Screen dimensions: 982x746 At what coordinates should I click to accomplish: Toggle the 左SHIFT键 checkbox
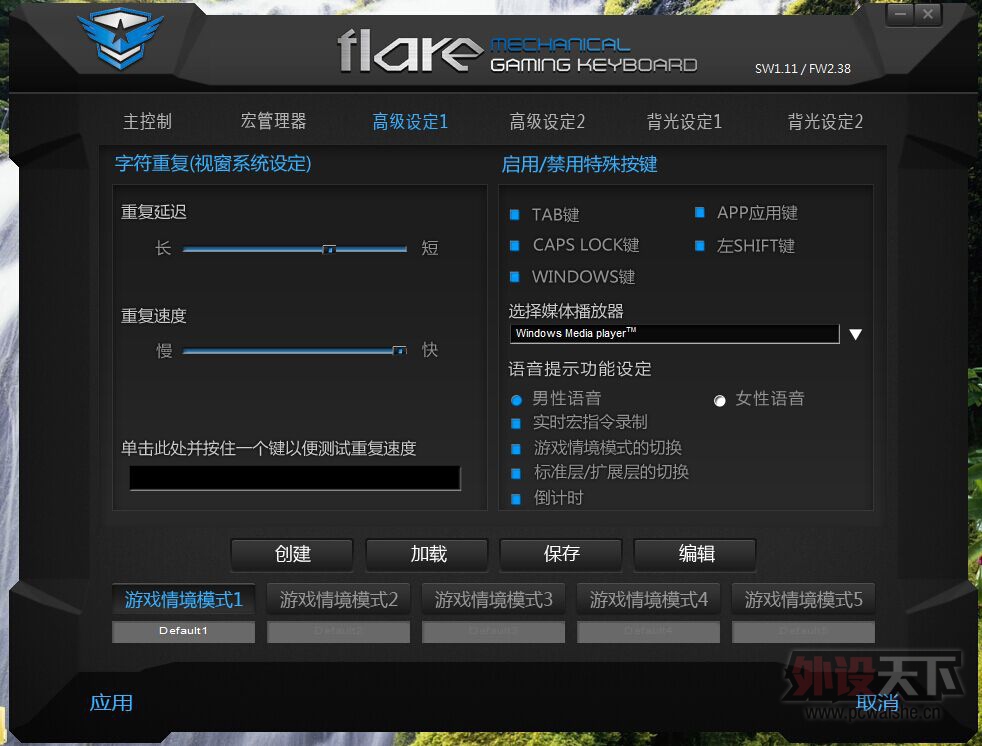tap(700, 243)
